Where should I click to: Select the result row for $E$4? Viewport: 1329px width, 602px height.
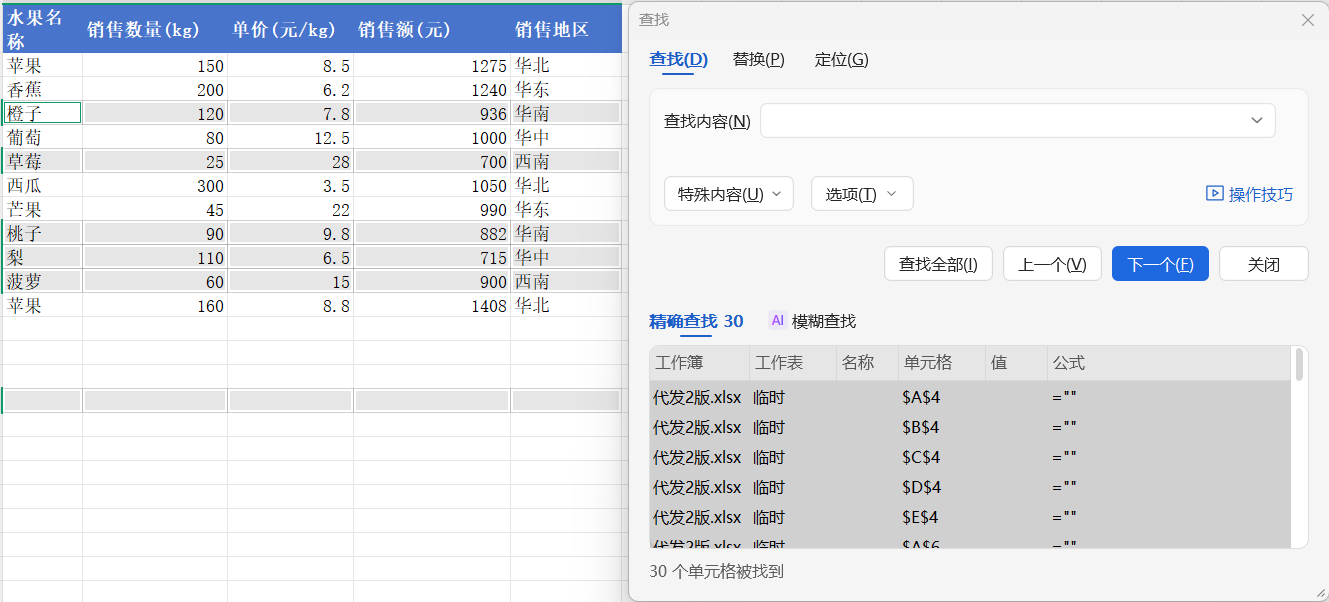coord(970,517)
